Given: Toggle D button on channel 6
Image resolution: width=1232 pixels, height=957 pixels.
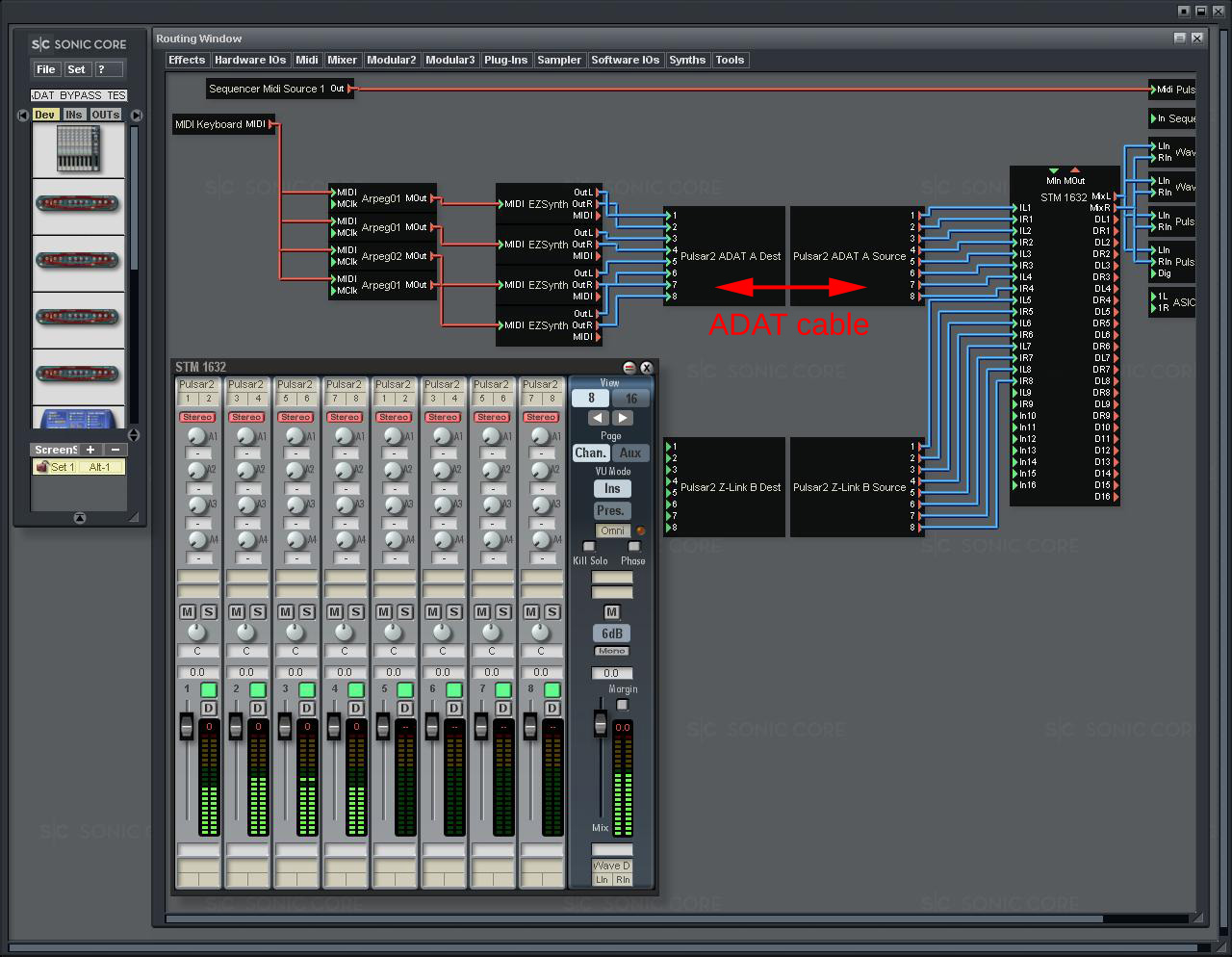Looking at the screenshot, I should point(454,709).
